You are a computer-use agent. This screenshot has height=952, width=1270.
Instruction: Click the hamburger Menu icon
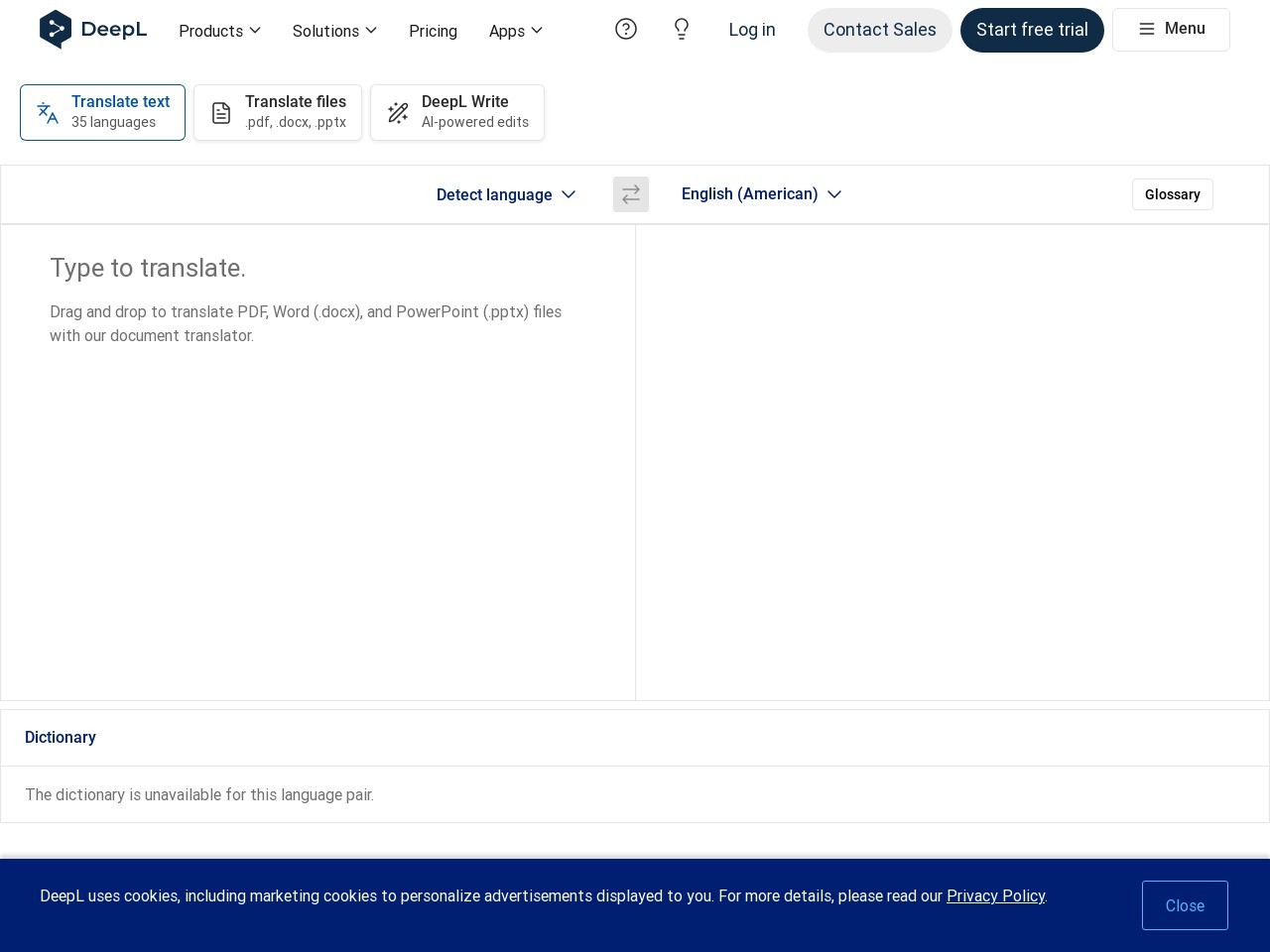click(x=1147, y=30)
